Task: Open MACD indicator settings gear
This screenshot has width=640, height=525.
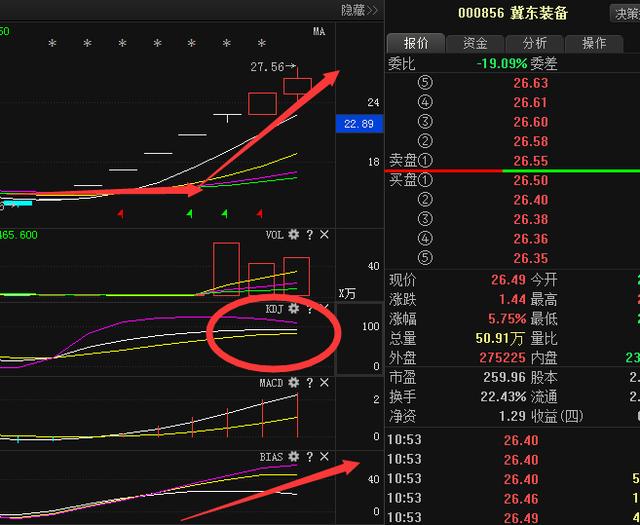Action: [x=293, y=383]
